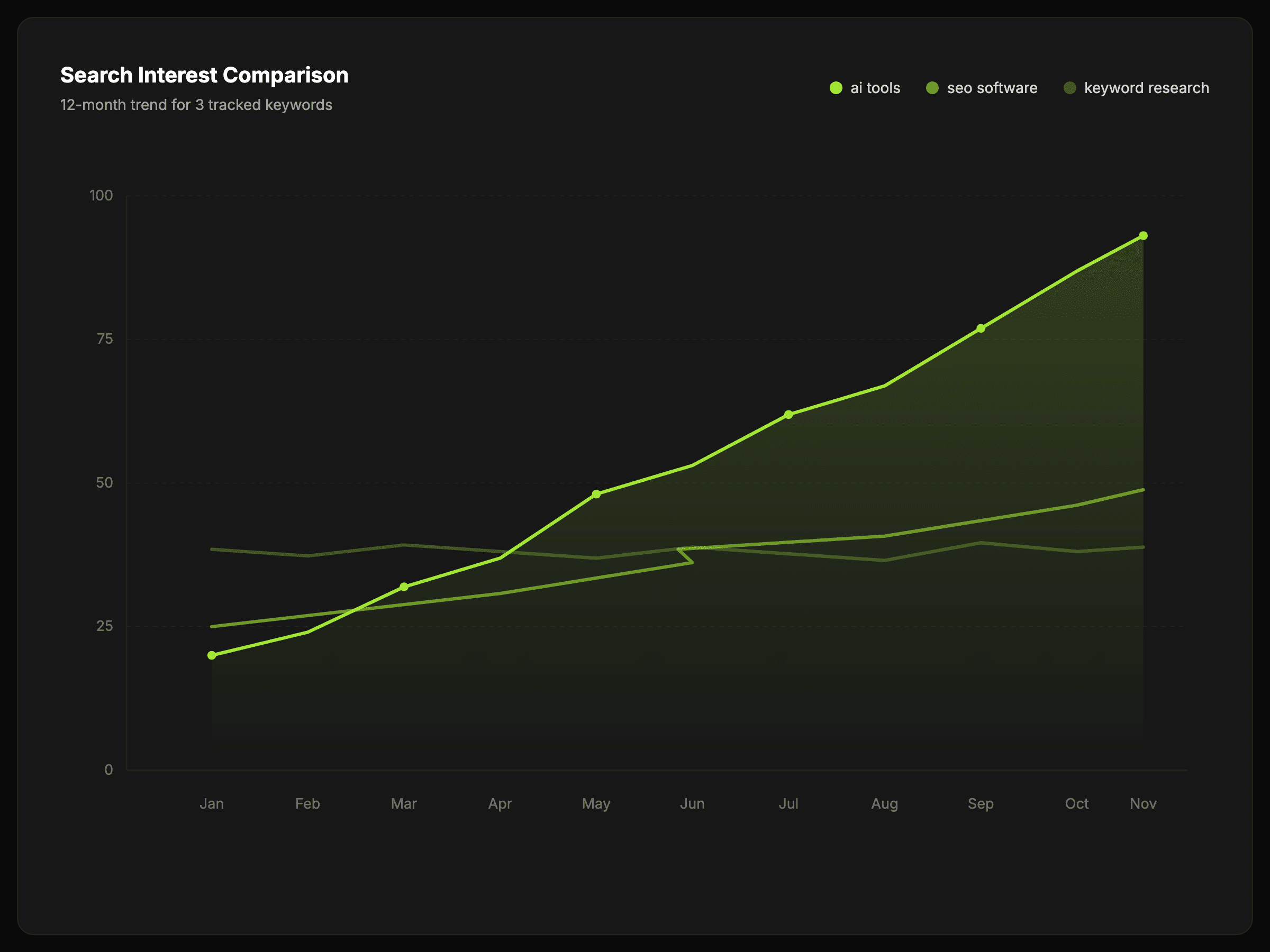Select the ai tools data point at Jul
This screenshot has height=952, width=1270.
(788, 414)
